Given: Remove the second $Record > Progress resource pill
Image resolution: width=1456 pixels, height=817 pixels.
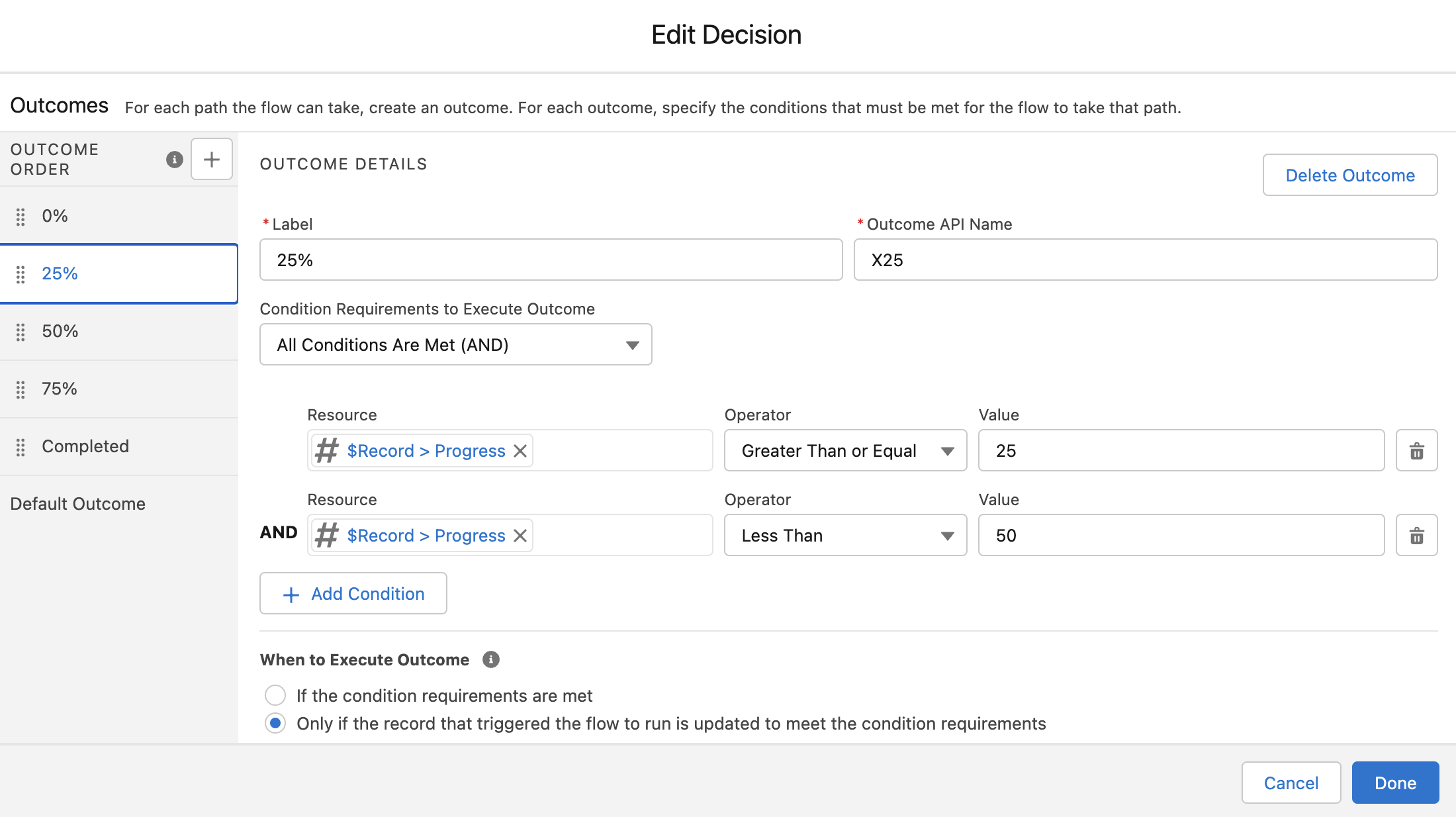Looking at the screenshot, I should coord(520,535).
